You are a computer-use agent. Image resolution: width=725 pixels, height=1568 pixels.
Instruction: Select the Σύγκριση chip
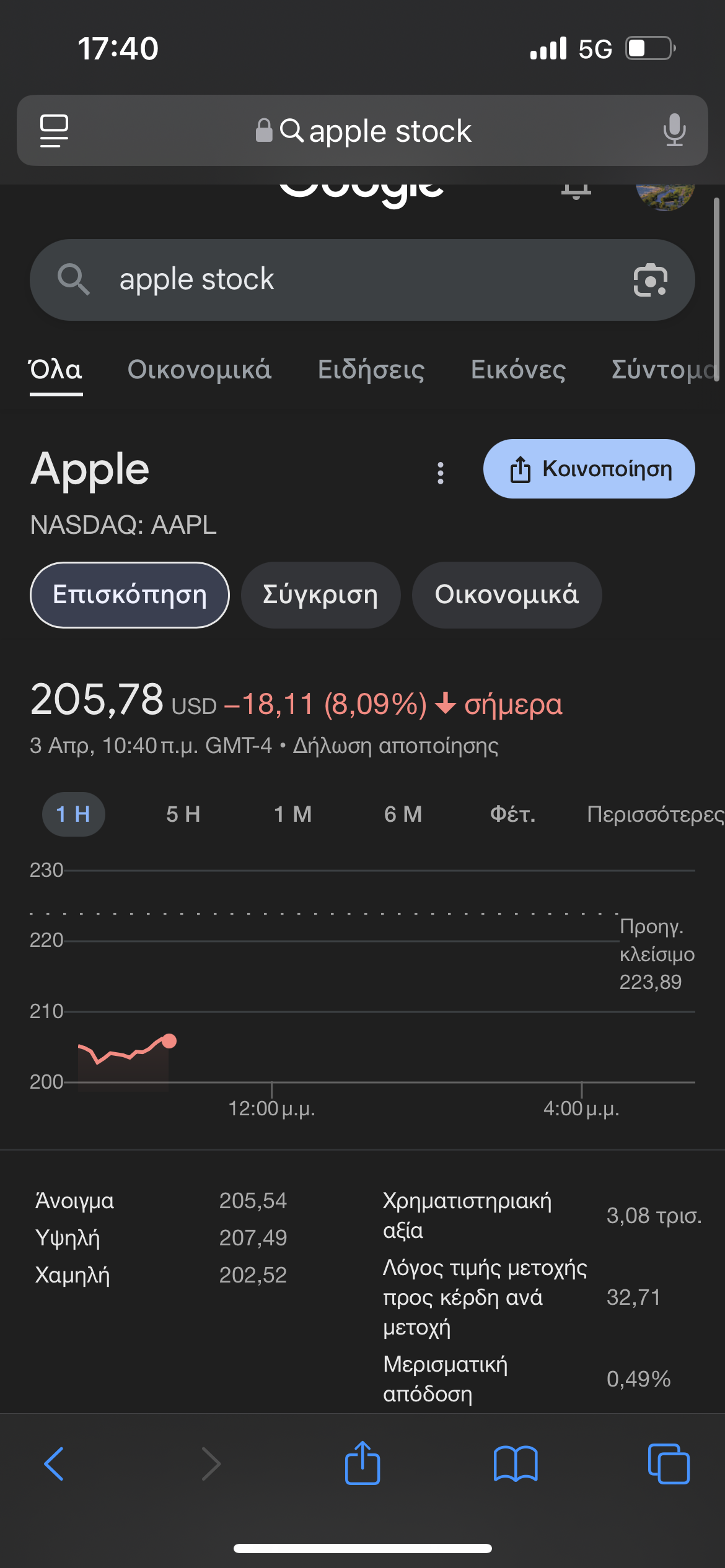(320, 595)
